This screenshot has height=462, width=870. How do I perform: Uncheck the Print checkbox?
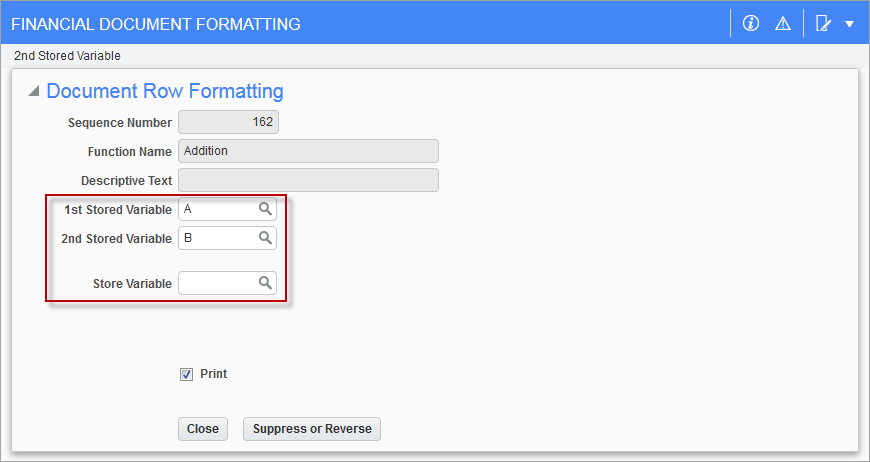pyautogui.click(x=186, y=374)
